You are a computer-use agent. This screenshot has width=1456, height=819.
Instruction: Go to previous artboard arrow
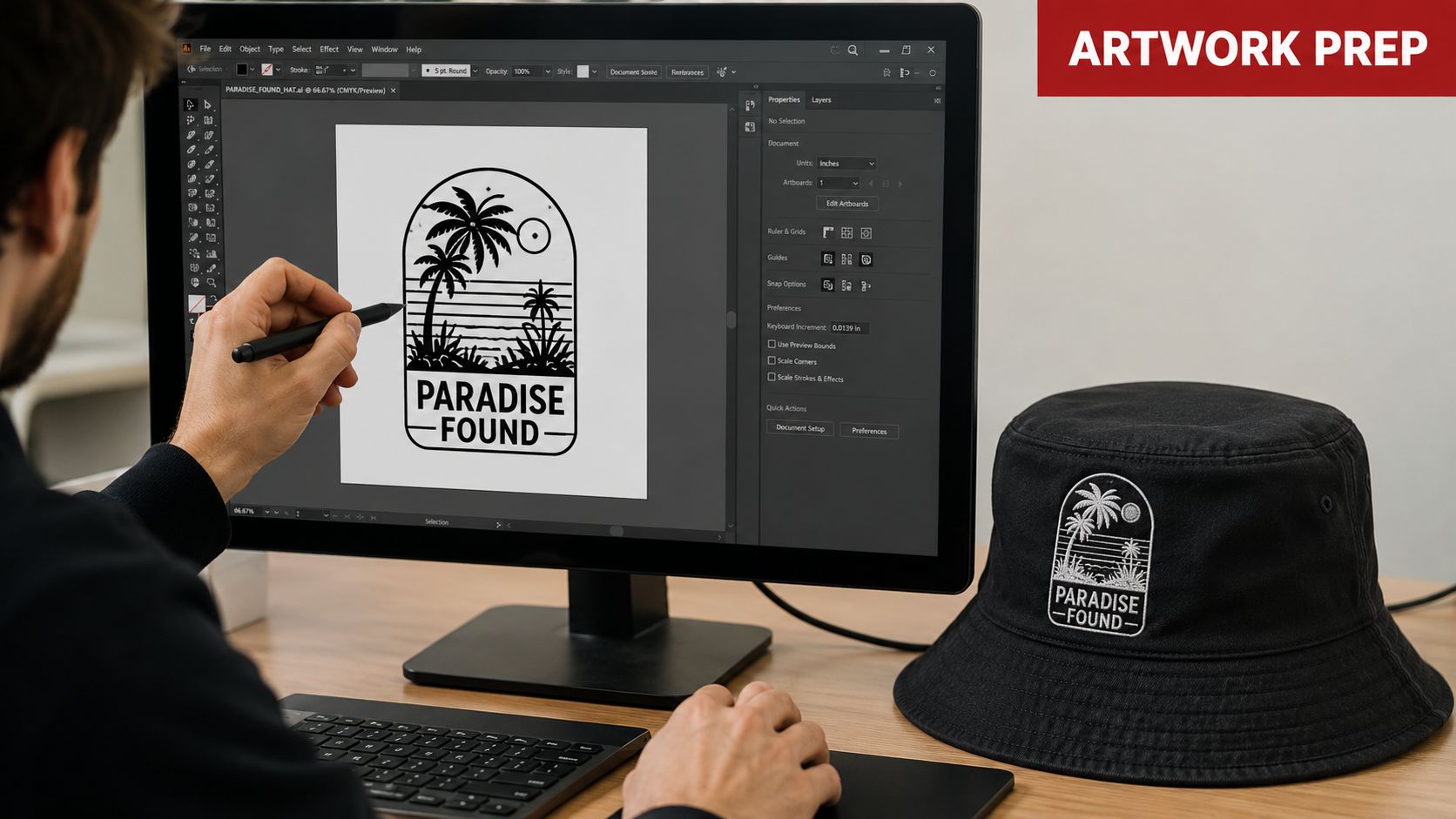point(871,184)
